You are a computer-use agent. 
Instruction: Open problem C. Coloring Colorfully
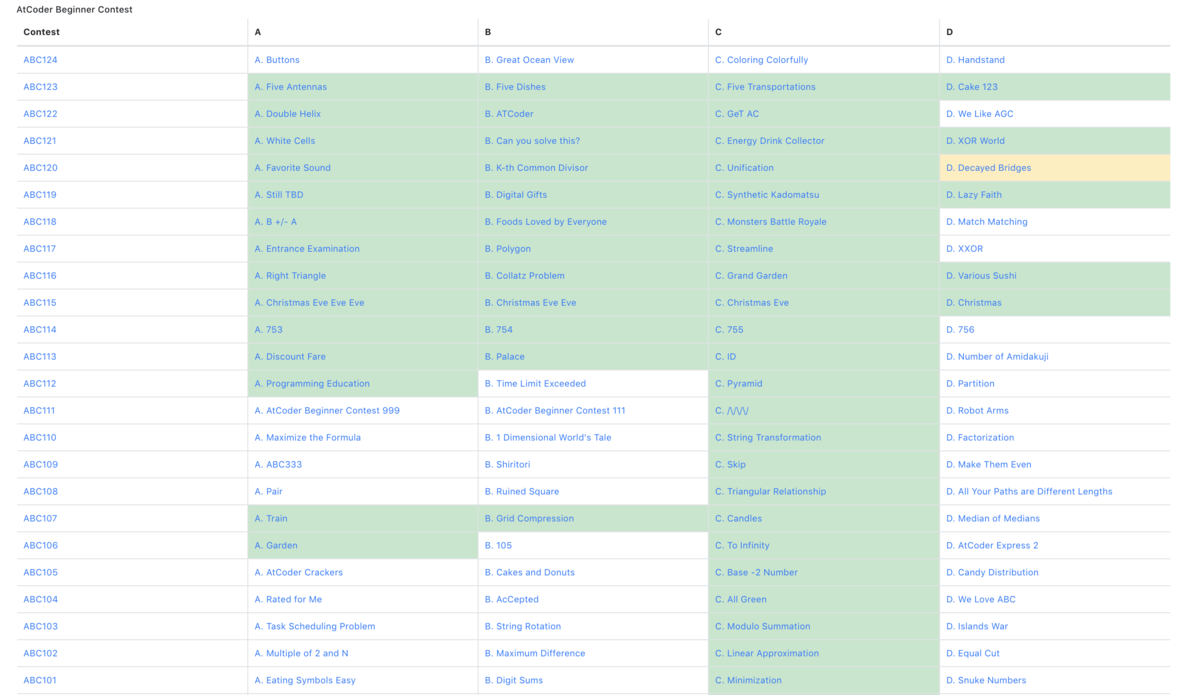(x=761, y=60)
